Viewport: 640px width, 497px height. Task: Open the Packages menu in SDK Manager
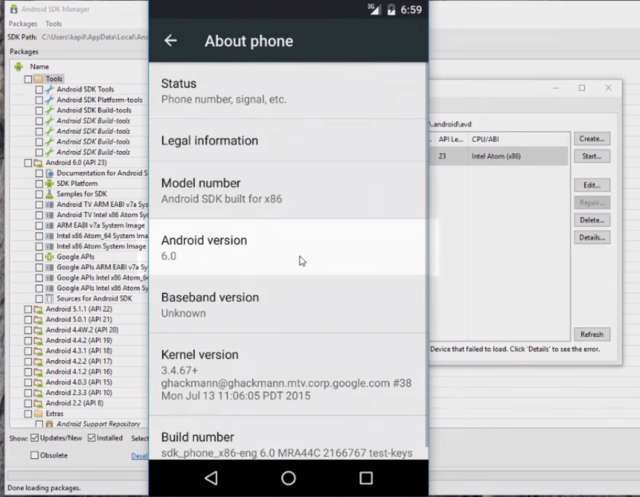tap(23, 24)
